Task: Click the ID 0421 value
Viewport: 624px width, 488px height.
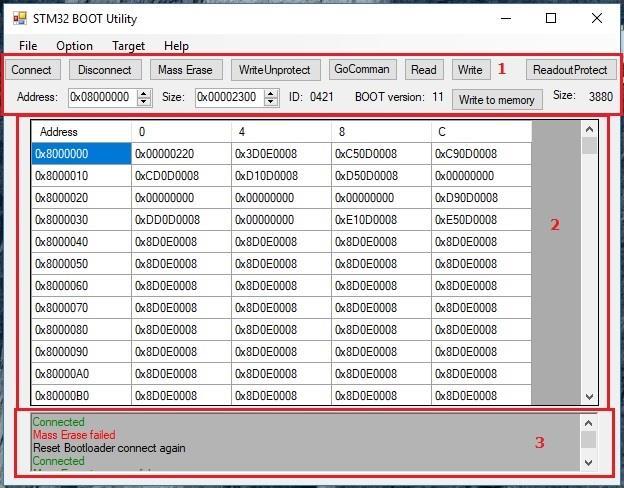Action: [x=321, y=97]
